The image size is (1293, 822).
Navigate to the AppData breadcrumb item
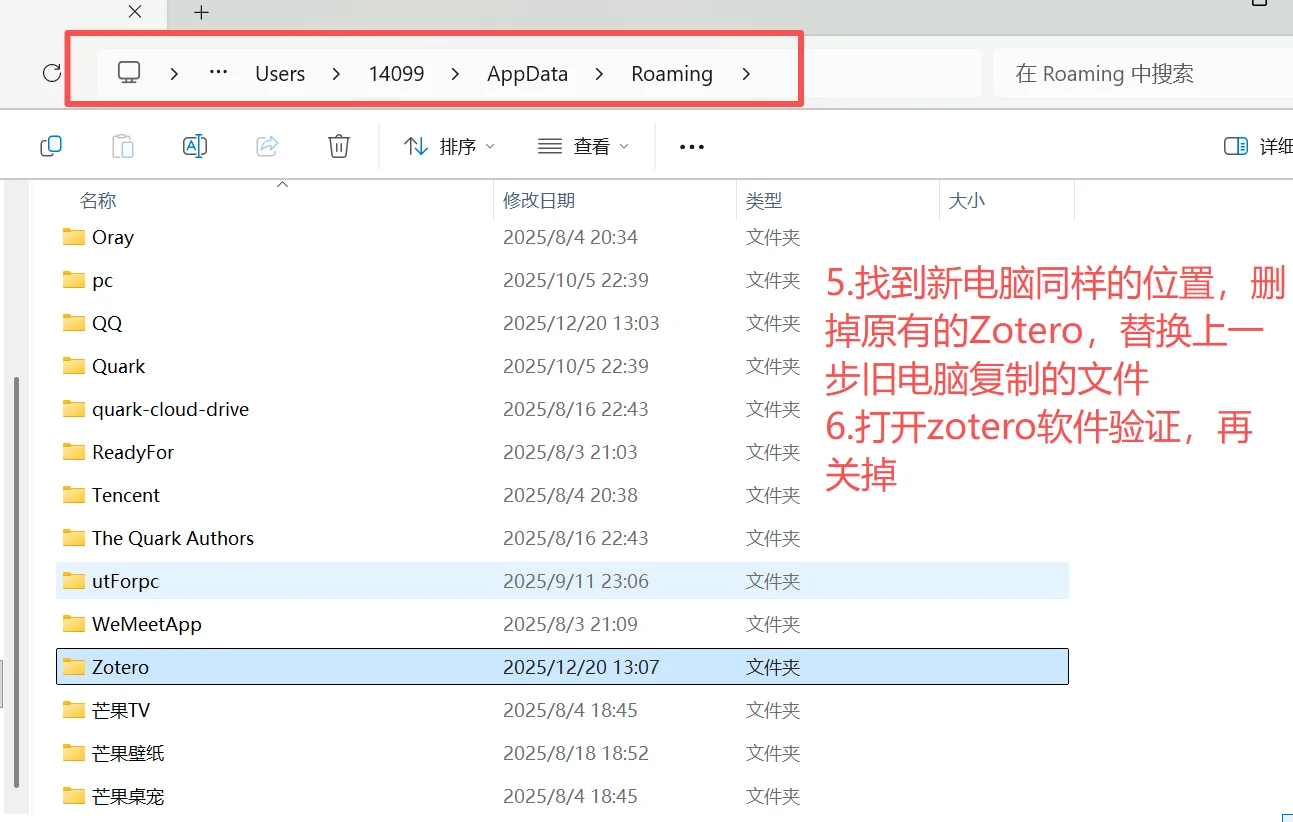pos(527,73)
